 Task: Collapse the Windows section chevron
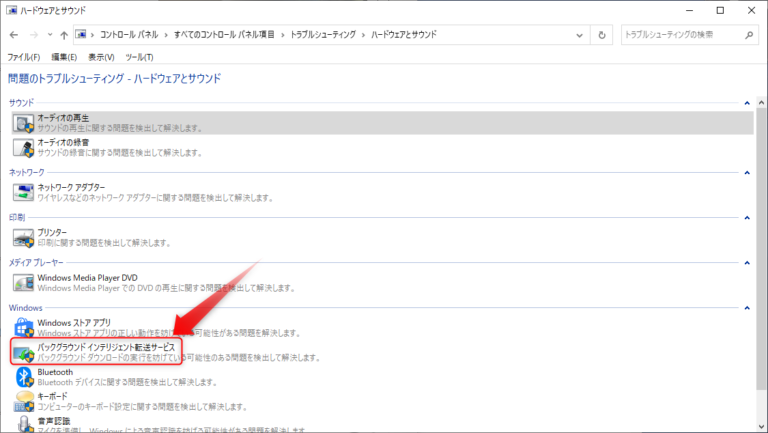746,308
